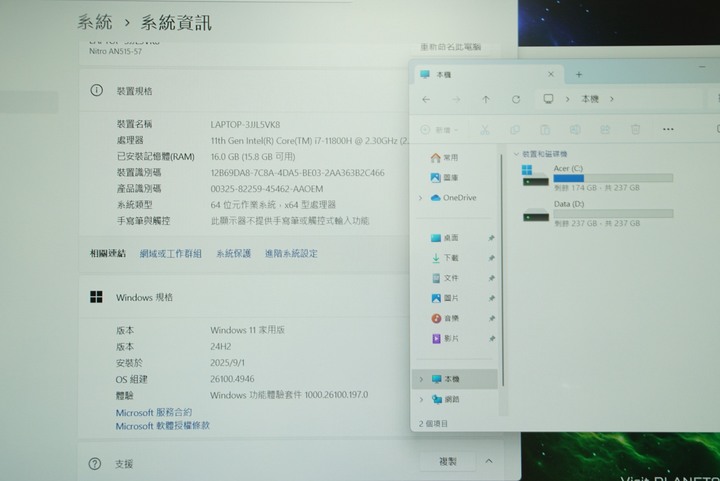This screenshot has height=481, width=720.
Task: Open 下載 (Downloads) quick access folder
Action: tap(445, 258)
